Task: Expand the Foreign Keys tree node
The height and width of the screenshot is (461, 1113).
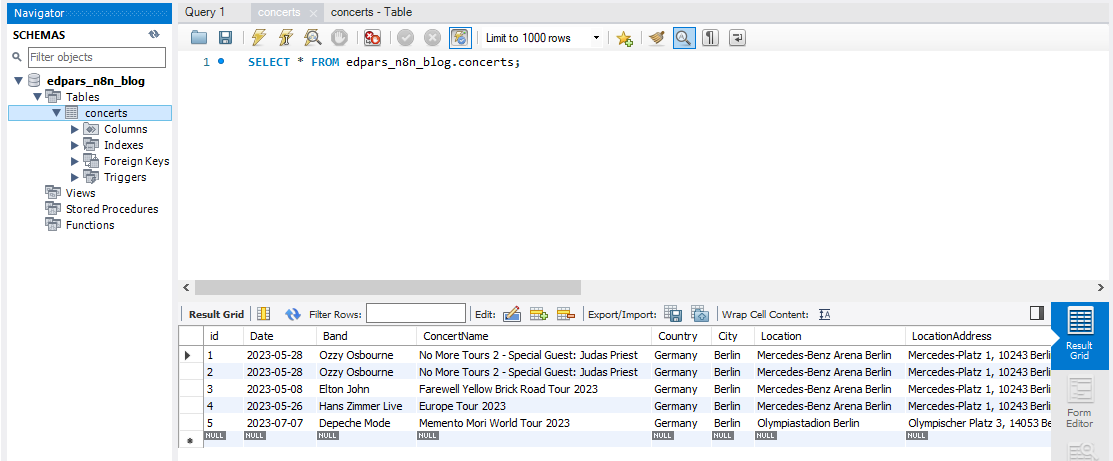Action: coord(75,161)
